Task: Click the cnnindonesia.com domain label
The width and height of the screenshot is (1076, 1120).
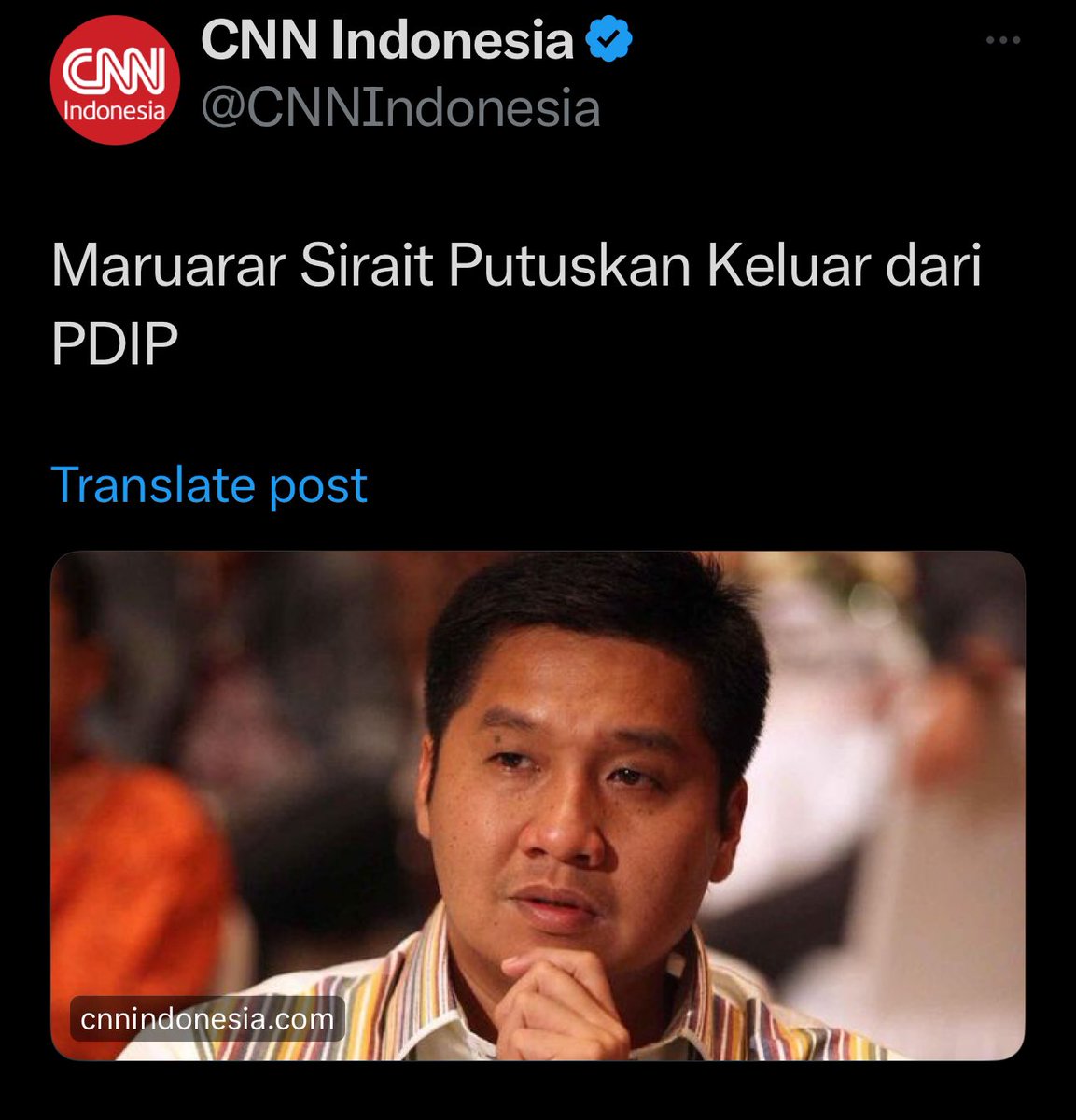Action: pos(207,1018)
